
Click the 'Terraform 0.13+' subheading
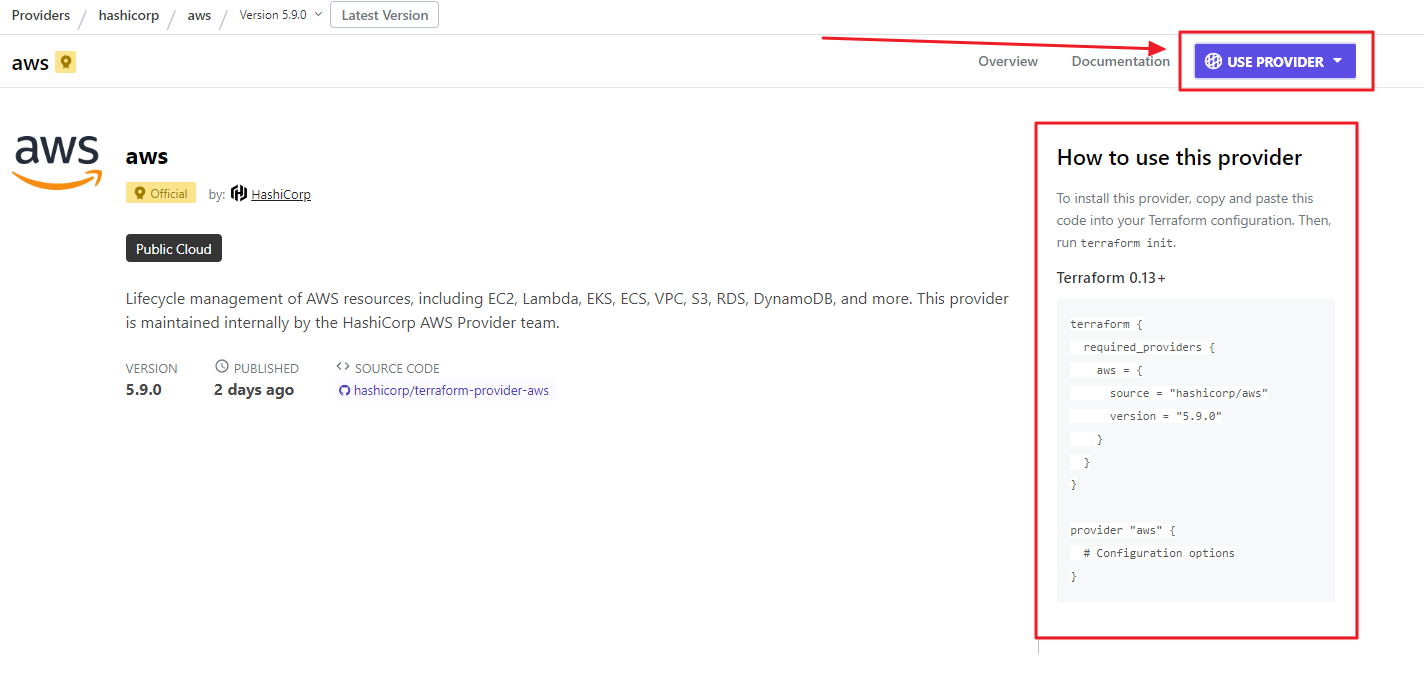[x=1111, y=278]
